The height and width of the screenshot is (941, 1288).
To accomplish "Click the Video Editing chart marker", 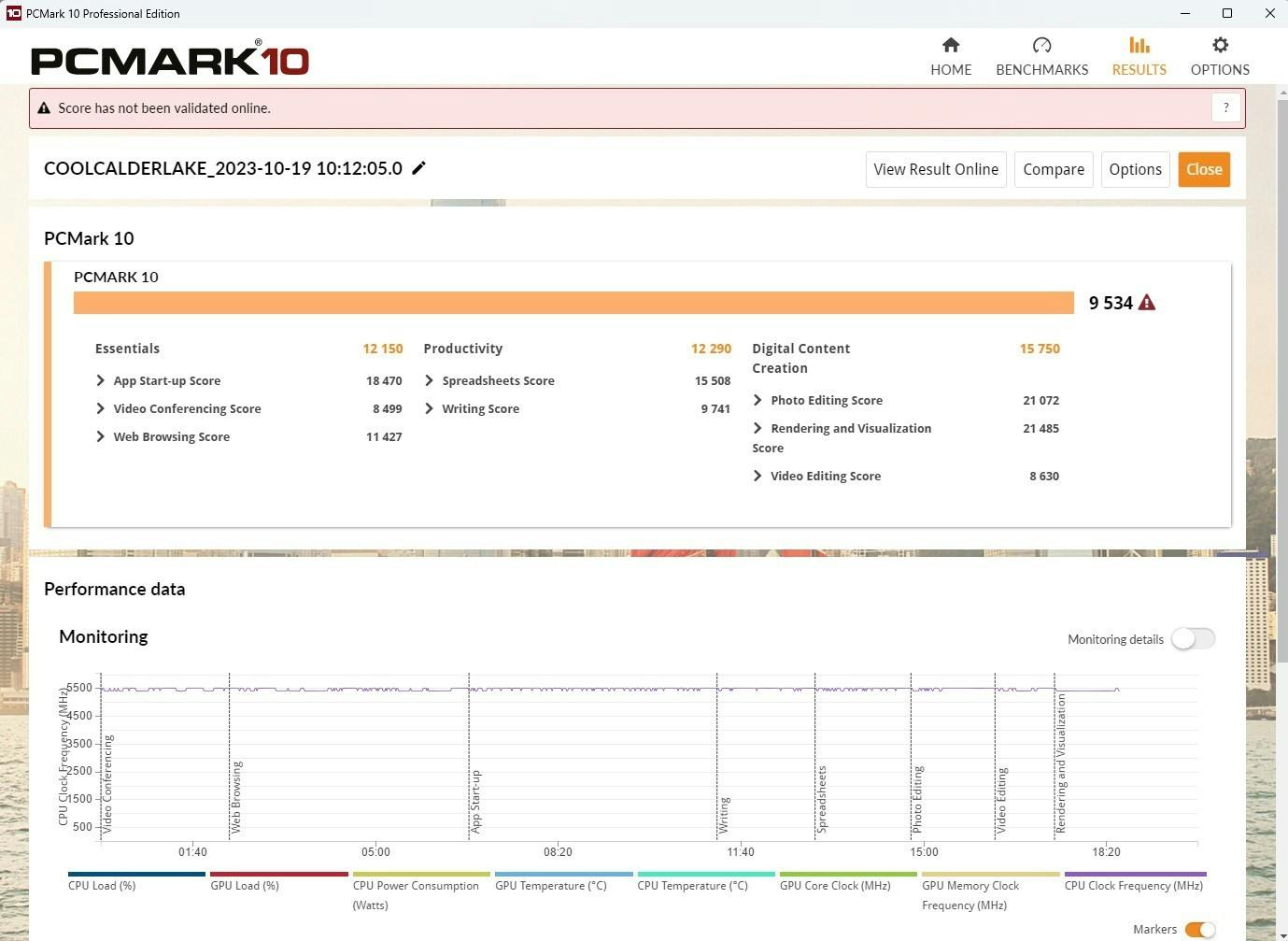I will (1001, 801).
